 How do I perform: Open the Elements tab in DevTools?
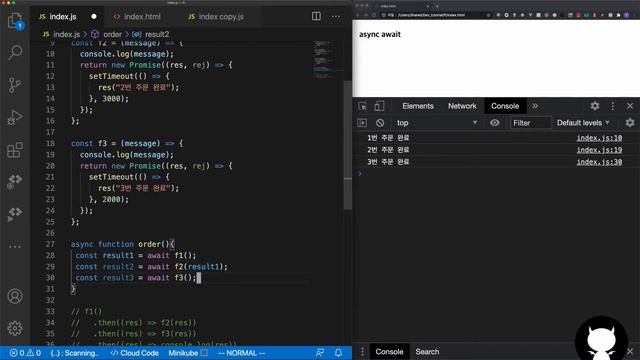click(x=418, y=106)
